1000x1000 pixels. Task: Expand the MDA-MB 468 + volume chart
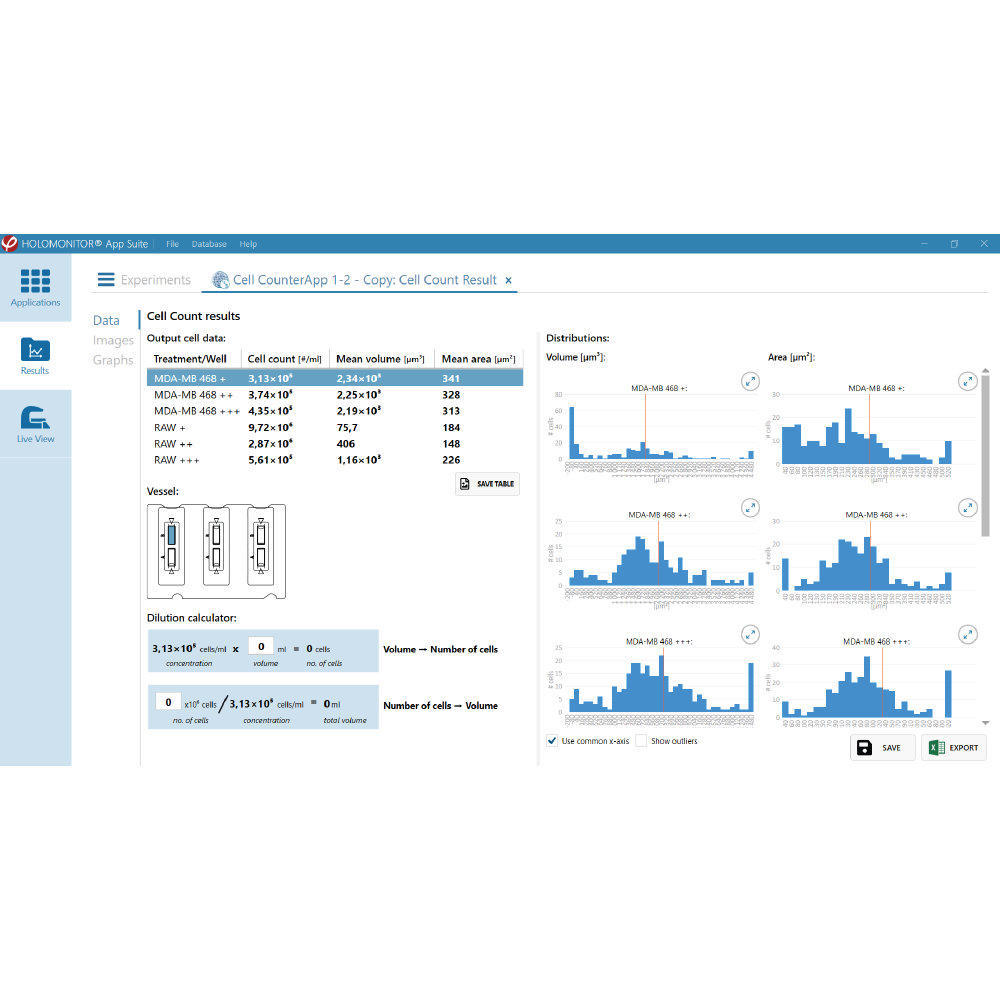tap(750, 381)
